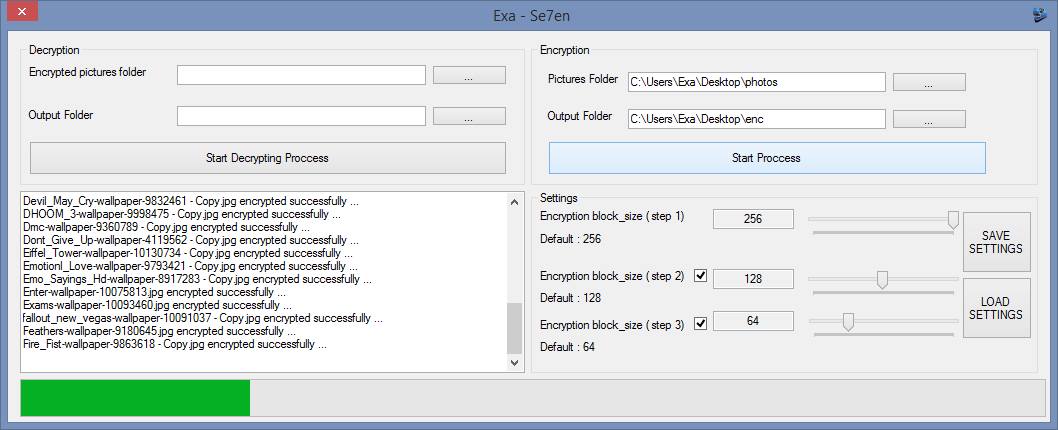
Task: Select the step 1 block size value 256
Action: 753,218
